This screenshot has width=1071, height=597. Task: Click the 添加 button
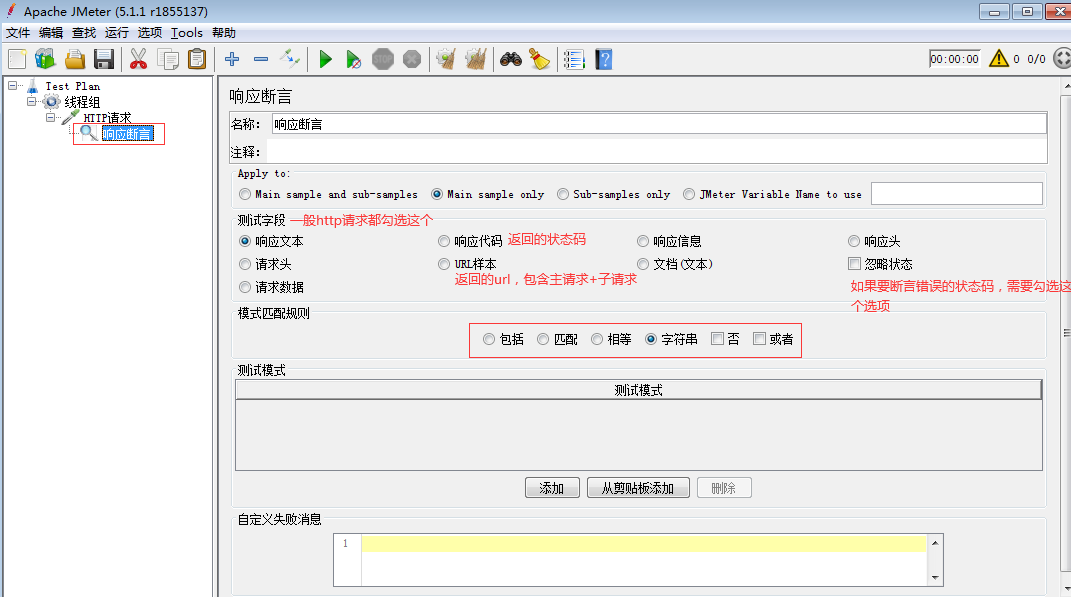552,488
